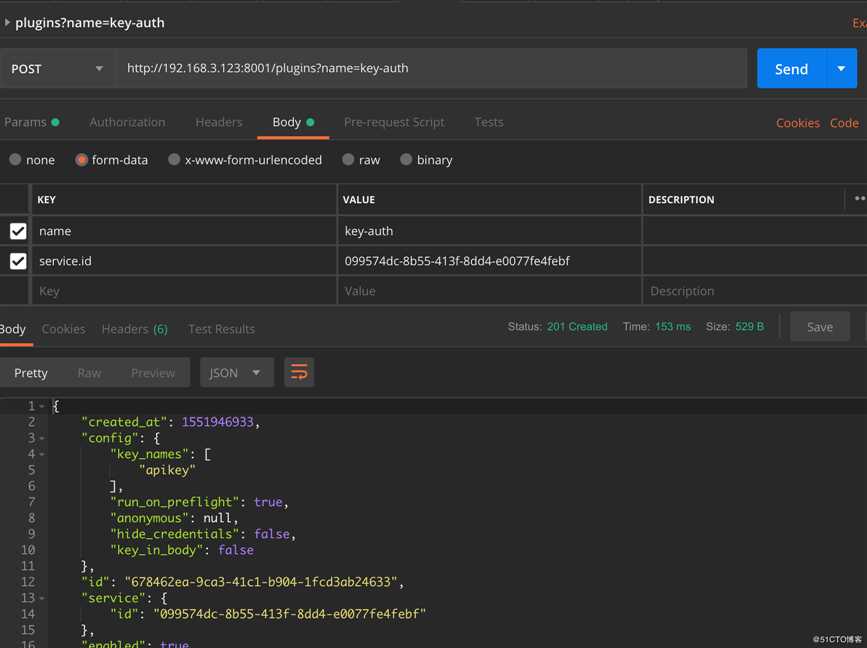The height and width of the screenshot is (648, 867).
Task: Click the empty Description placeholder field
Action: (x=755, y=291)
